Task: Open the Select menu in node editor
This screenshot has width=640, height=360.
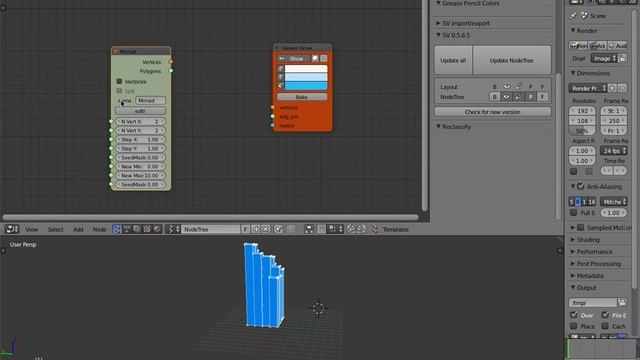Action: tap(56, 229)
